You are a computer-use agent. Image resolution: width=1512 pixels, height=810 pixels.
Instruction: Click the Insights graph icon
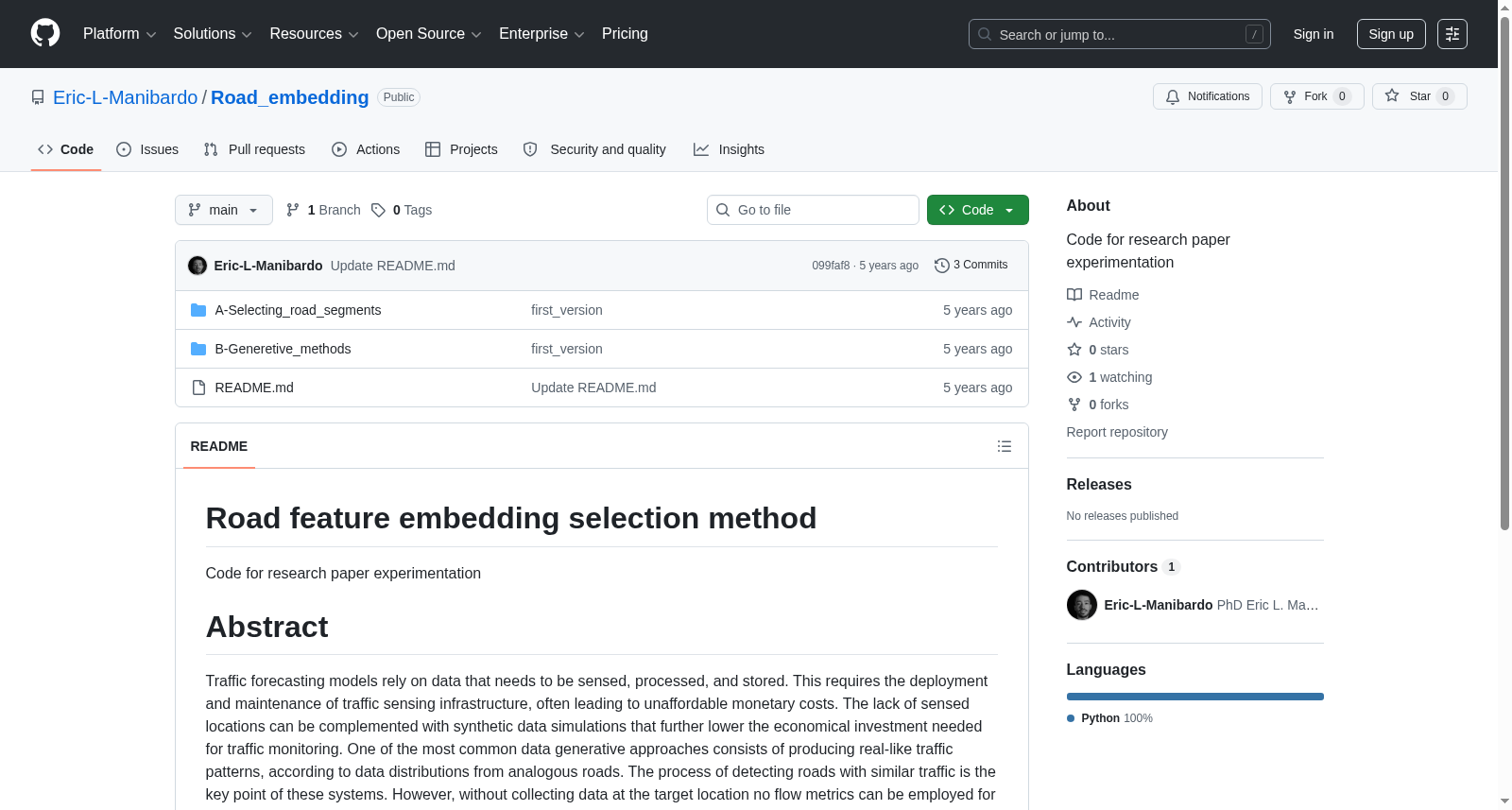701,149
